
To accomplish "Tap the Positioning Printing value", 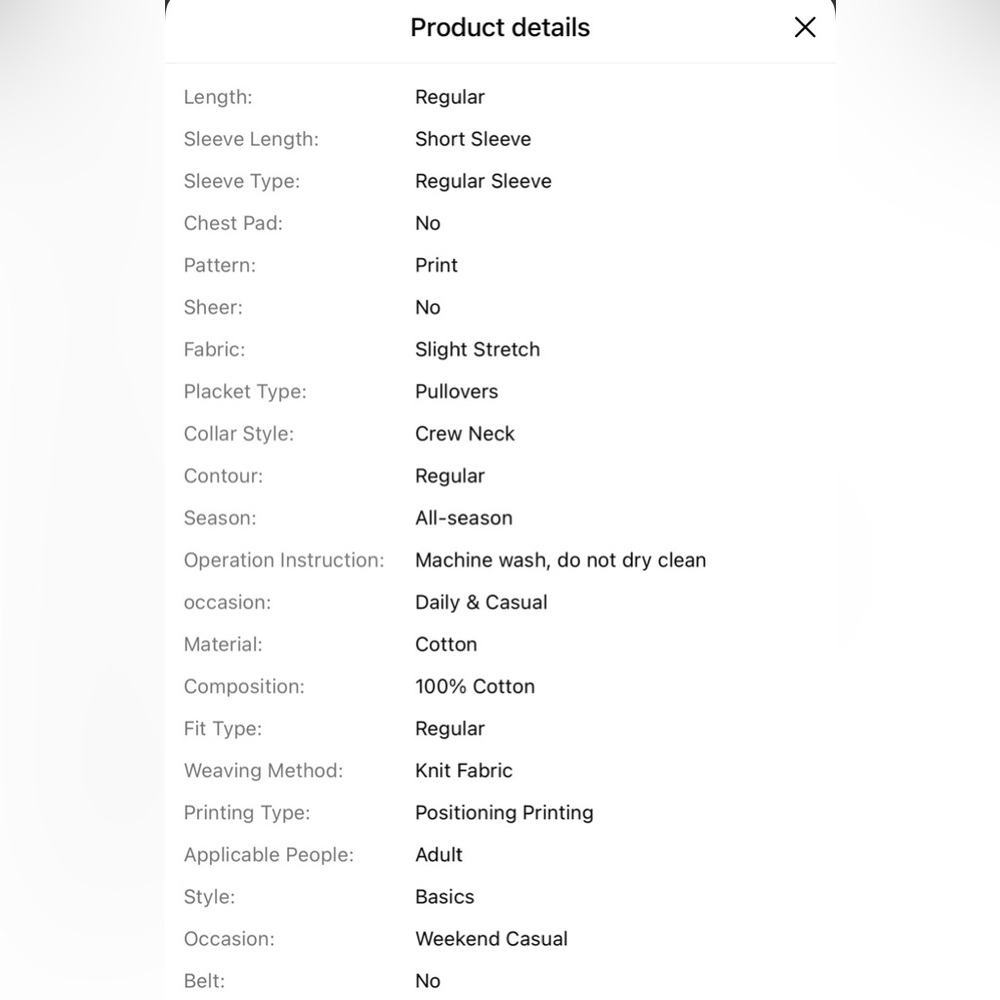I will [x=504, y=812].
